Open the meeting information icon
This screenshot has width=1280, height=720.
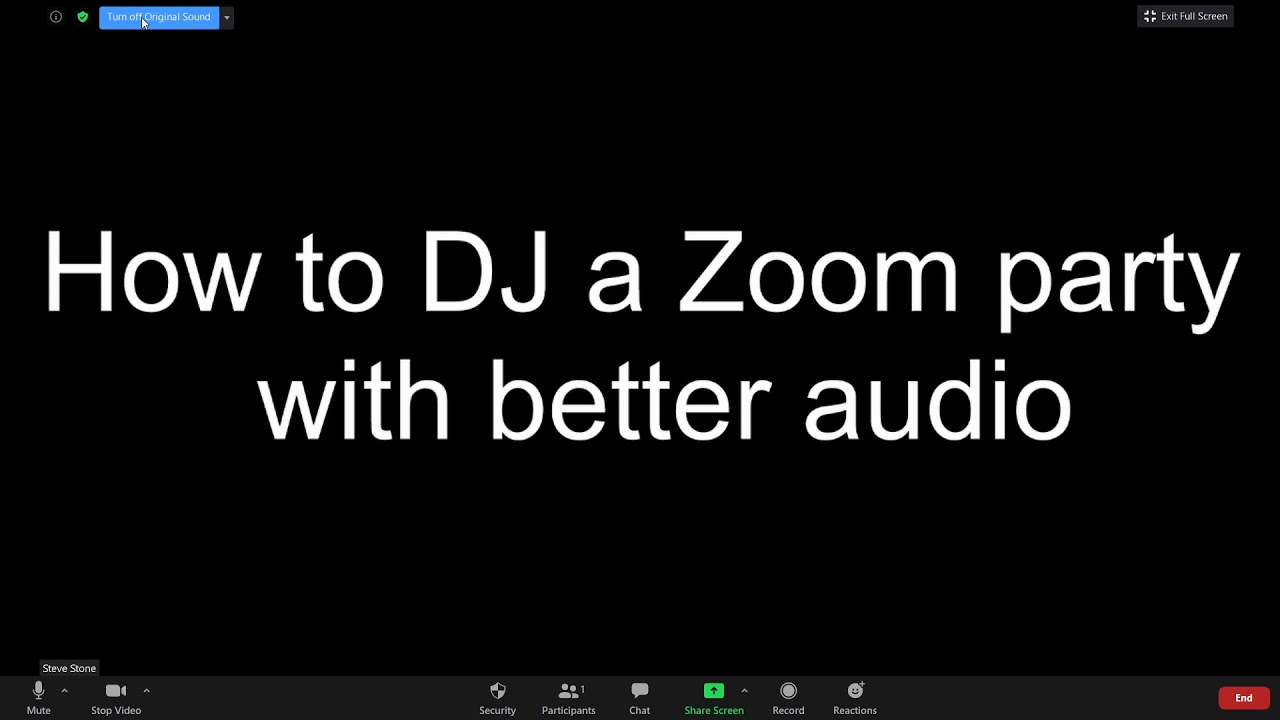click(x=56, y=17)
